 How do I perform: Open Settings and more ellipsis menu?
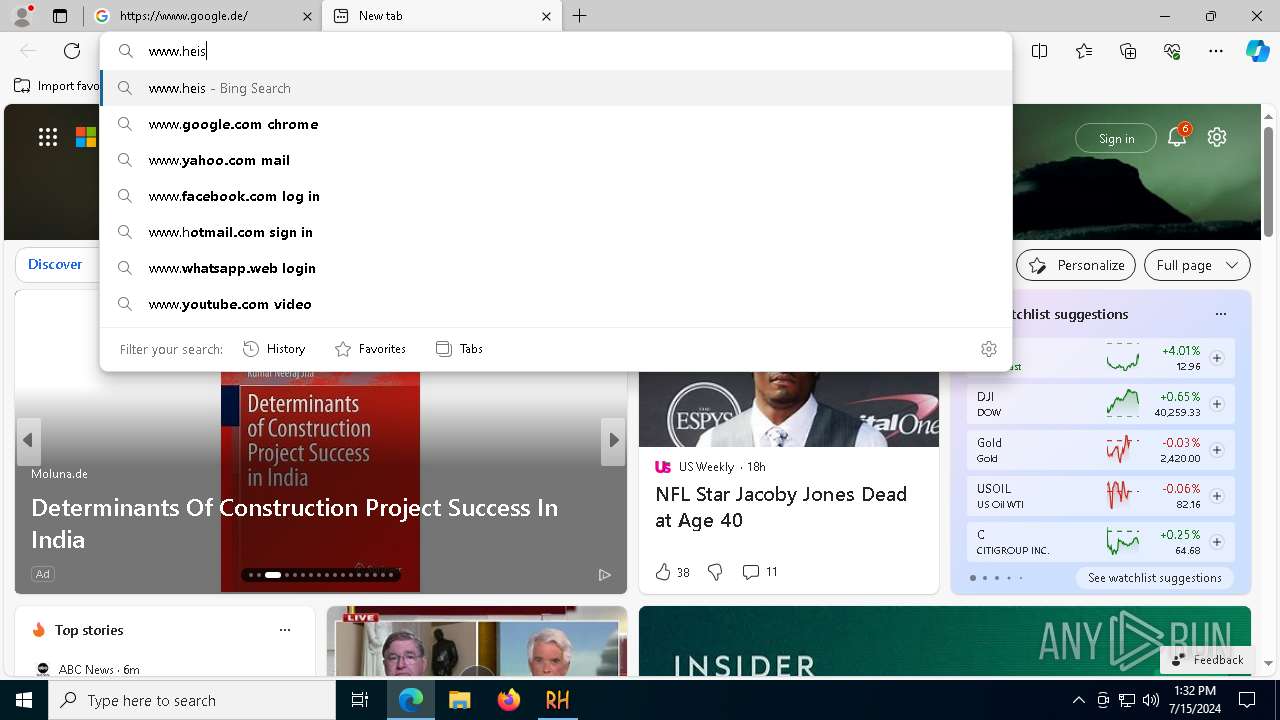(1216, 51)
